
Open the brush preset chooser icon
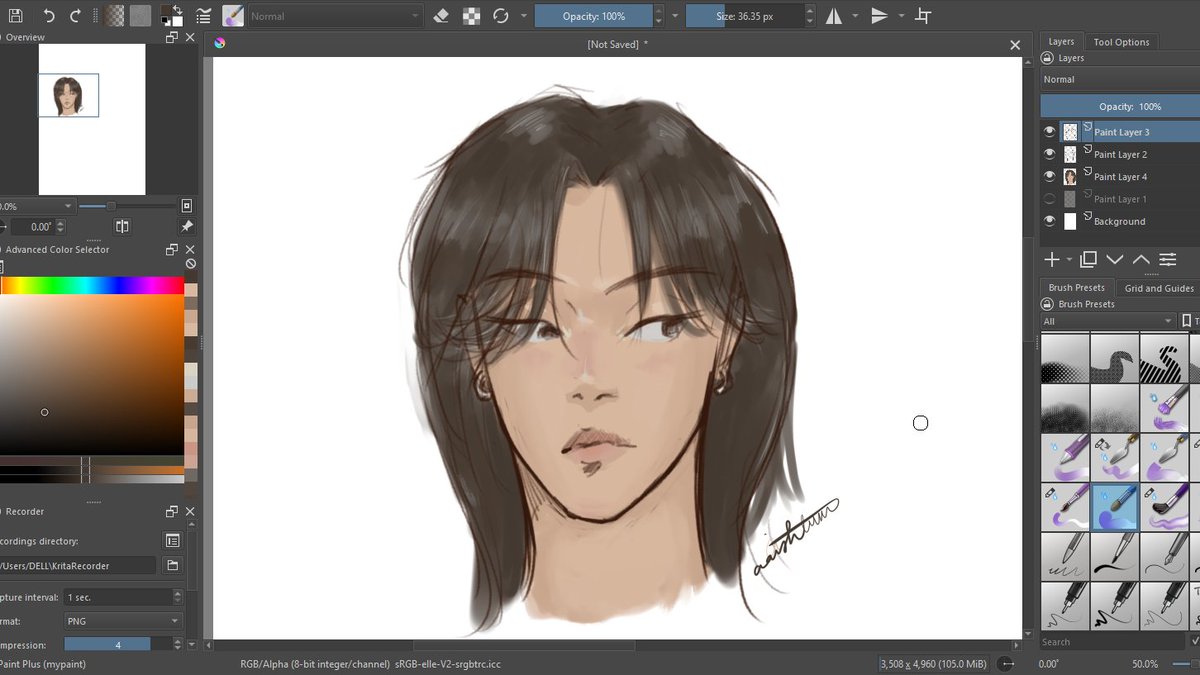coord(233,16)
